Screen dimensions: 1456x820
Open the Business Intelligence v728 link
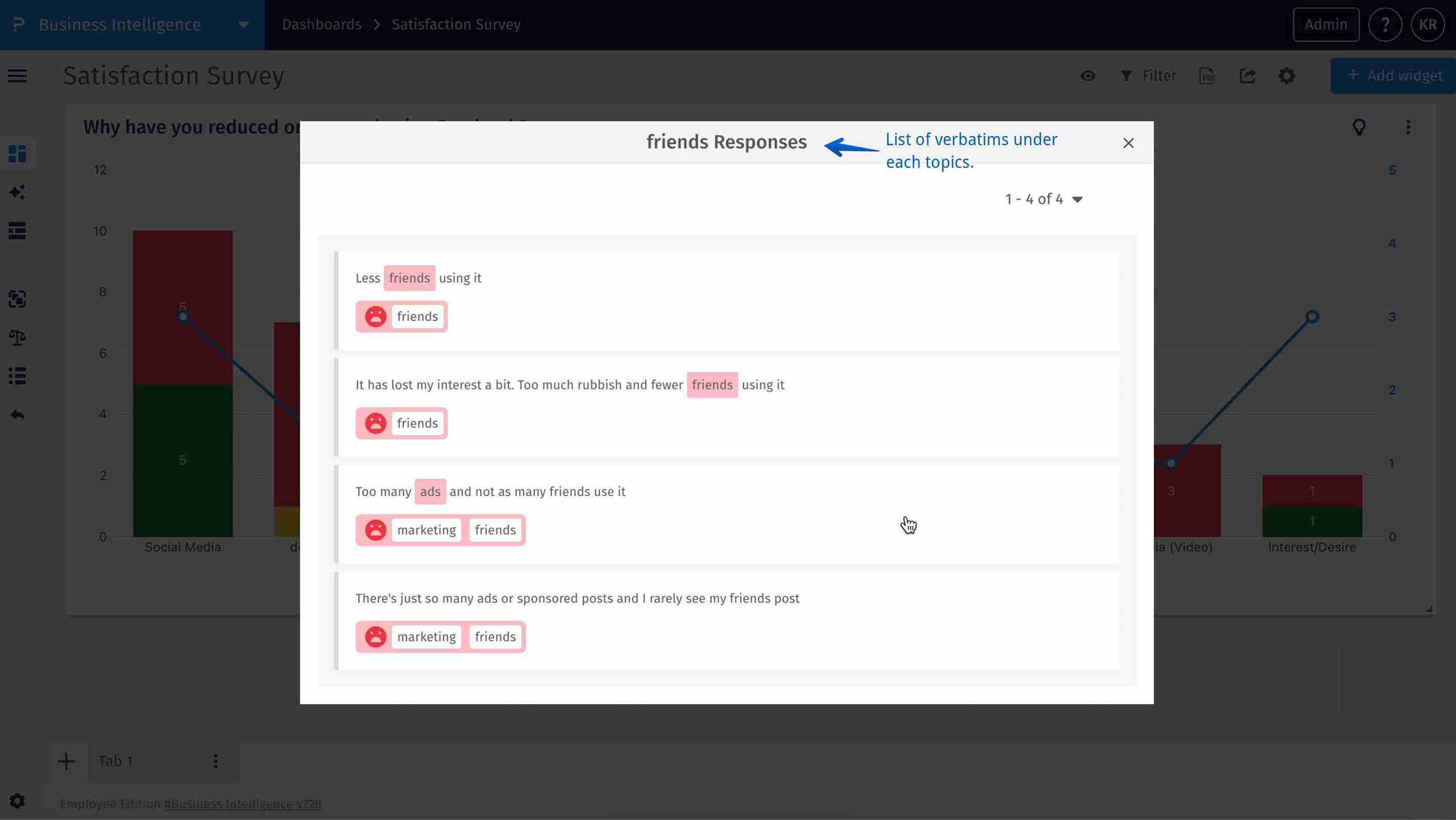click(x=242, y=804)
